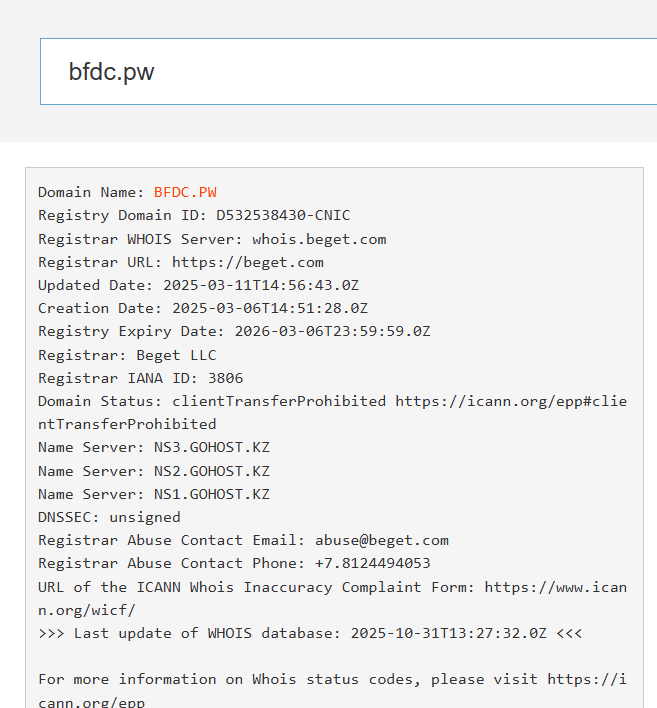Click the Last update of WHOIS database timestamp
This screenshot has width=657, height=708.
[x=448, y=633]
